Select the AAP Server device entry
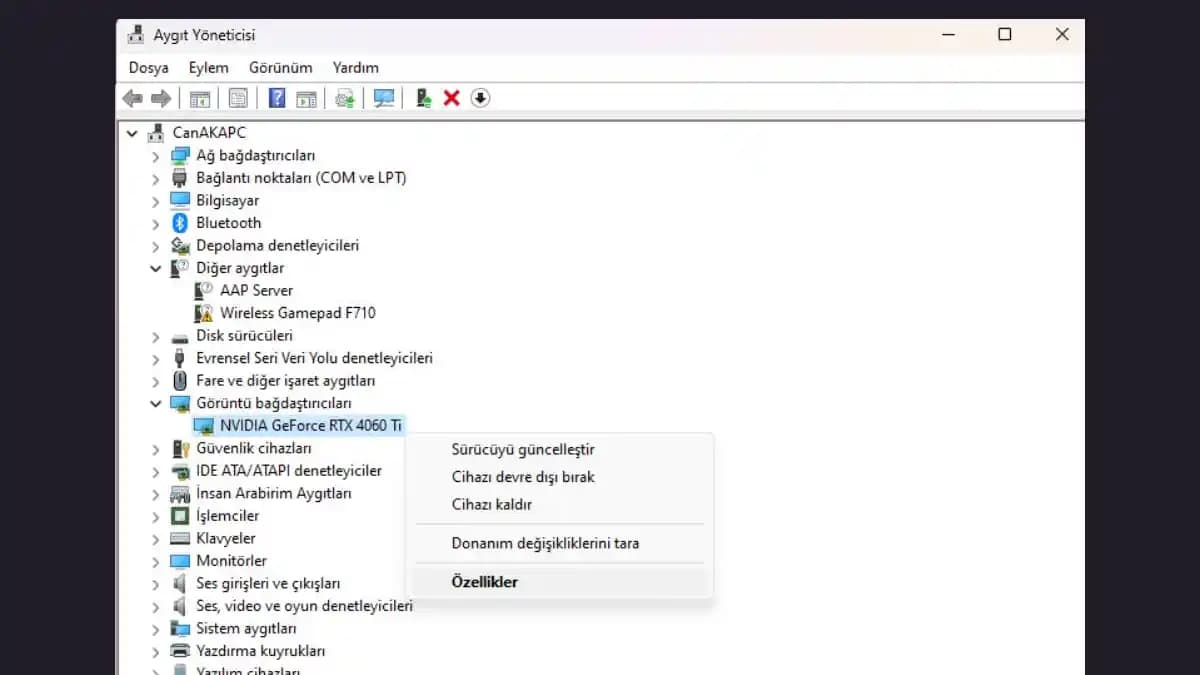 point(256,290)
